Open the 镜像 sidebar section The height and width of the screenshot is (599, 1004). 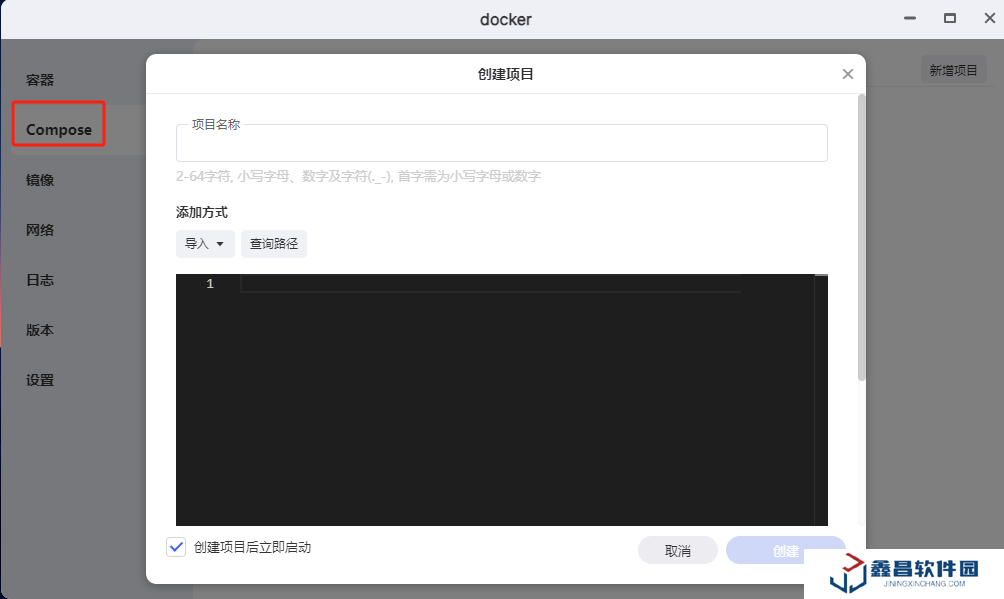[40, 180]
